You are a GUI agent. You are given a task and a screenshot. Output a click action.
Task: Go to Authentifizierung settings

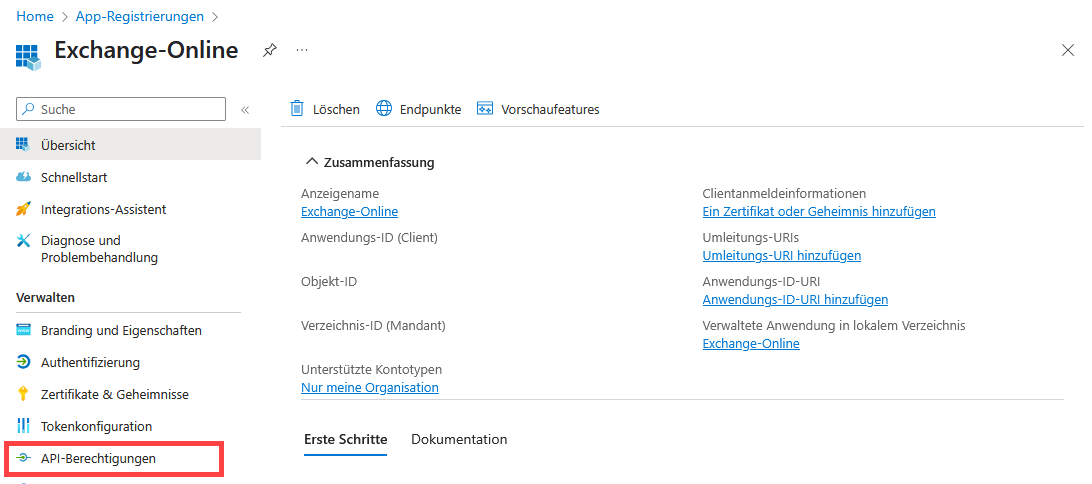(x=90, y=362)
